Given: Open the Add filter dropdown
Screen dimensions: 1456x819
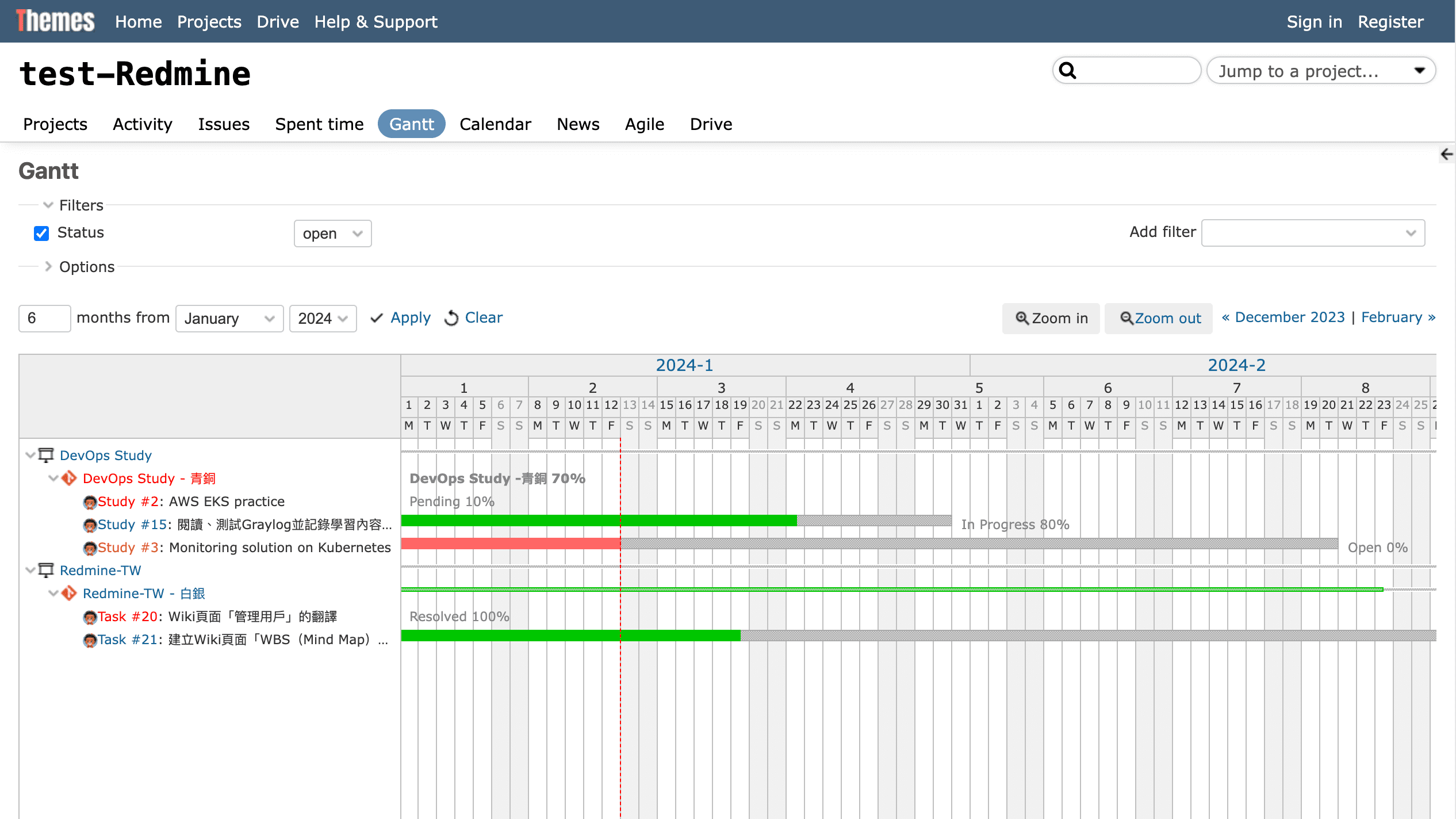Looking at the screenshot, I should coord(1312,233).
